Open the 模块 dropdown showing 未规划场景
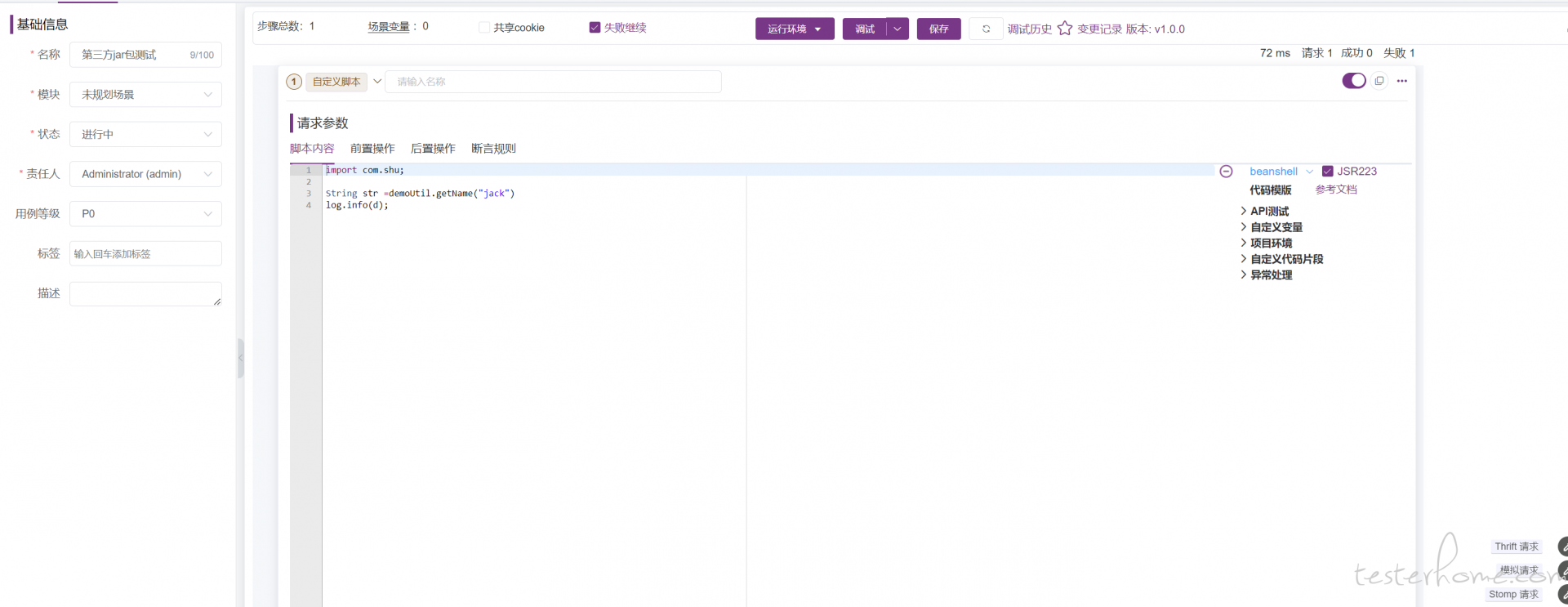 145,95
